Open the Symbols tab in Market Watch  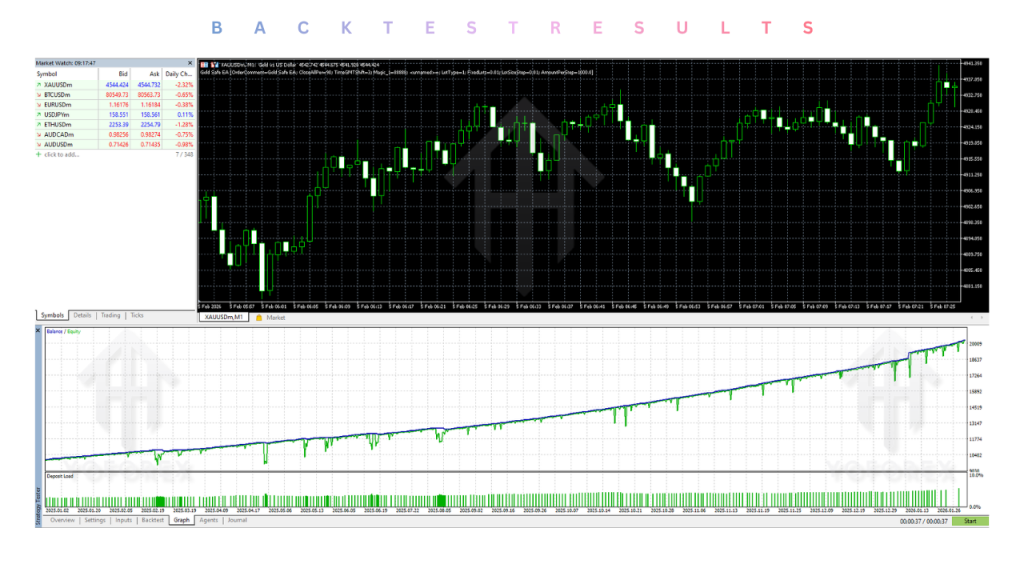[52, 315]
